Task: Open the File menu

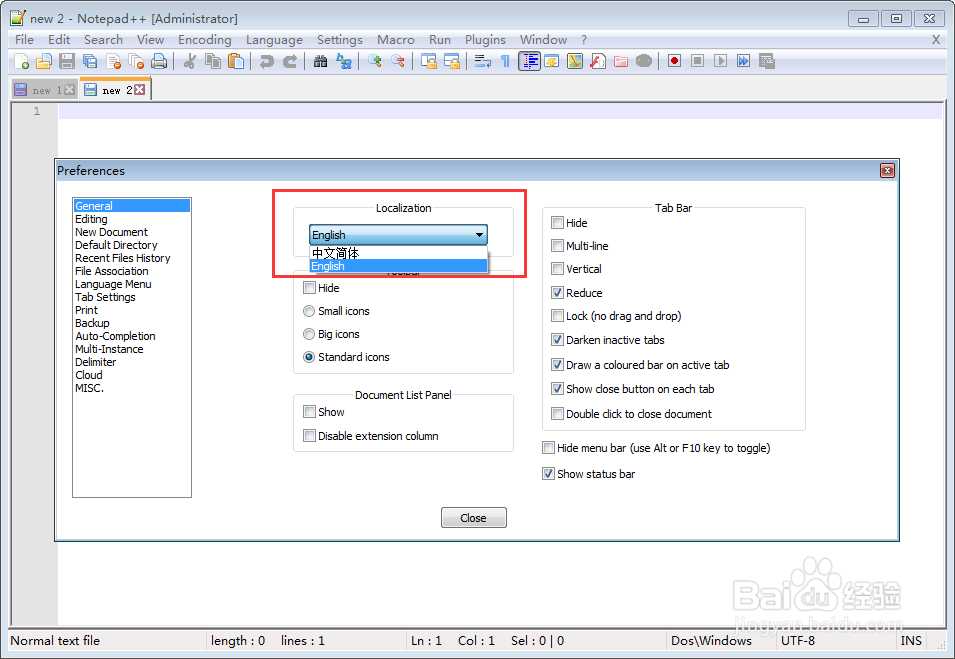Action: (x=24, y=40)
